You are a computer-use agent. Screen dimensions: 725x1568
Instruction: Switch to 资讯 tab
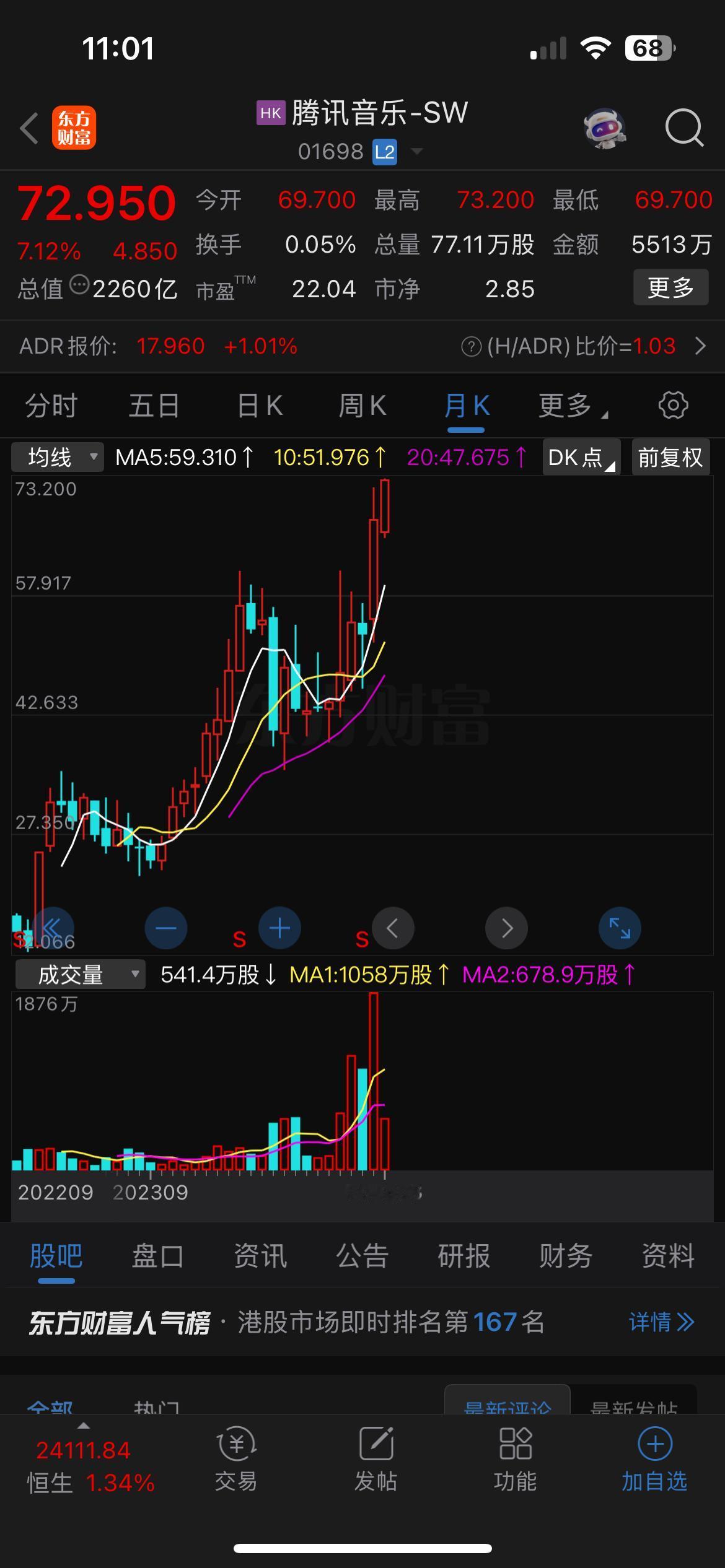[260, 1256]
